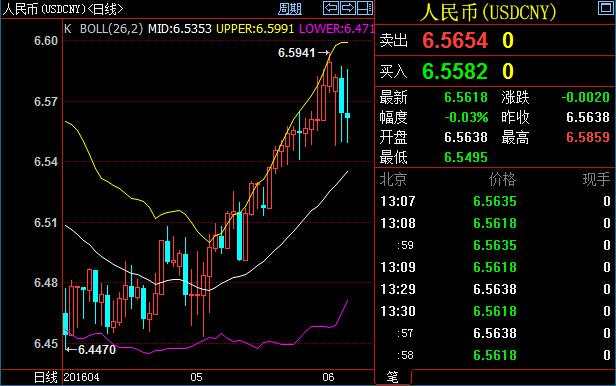Screen dimensions: 616x386
Task: Click the 卖出 price 6.5654
Action: click(455, 40)
